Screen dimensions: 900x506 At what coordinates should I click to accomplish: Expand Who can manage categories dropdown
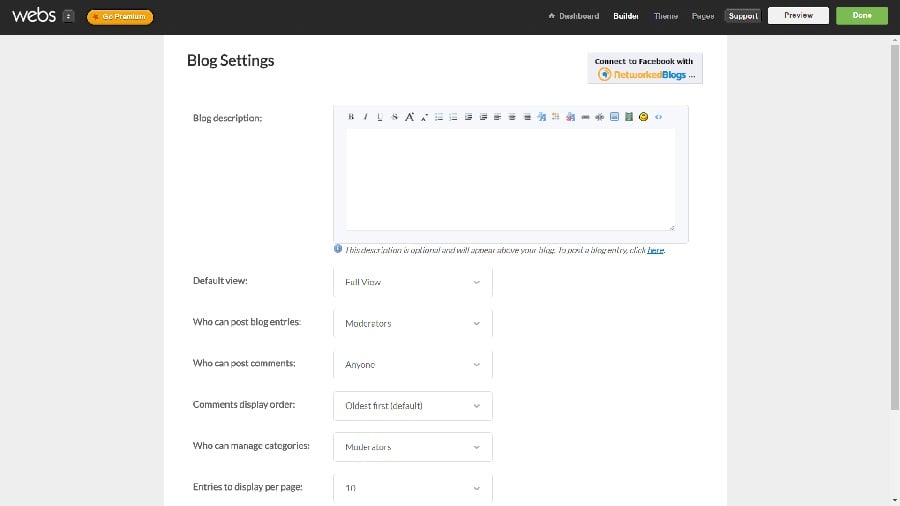click(412, 447)
